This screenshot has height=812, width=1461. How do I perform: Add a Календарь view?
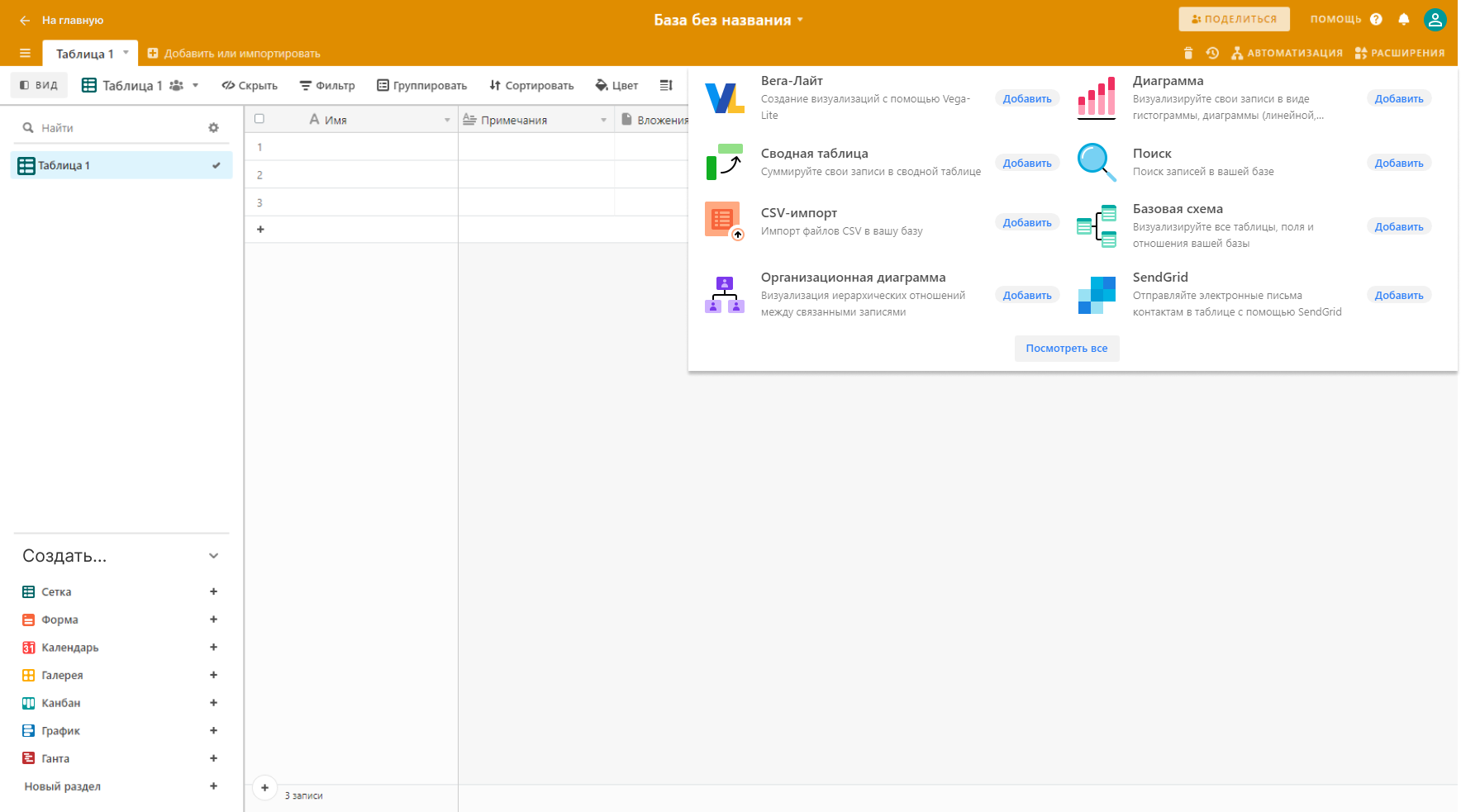[x=213, y=648]
